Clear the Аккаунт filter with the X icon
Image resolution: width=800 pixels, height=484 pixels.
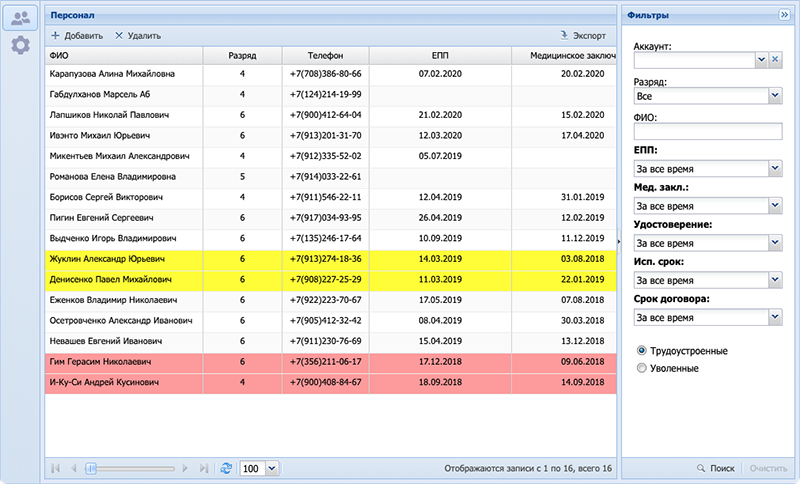(x=775, y=61)
